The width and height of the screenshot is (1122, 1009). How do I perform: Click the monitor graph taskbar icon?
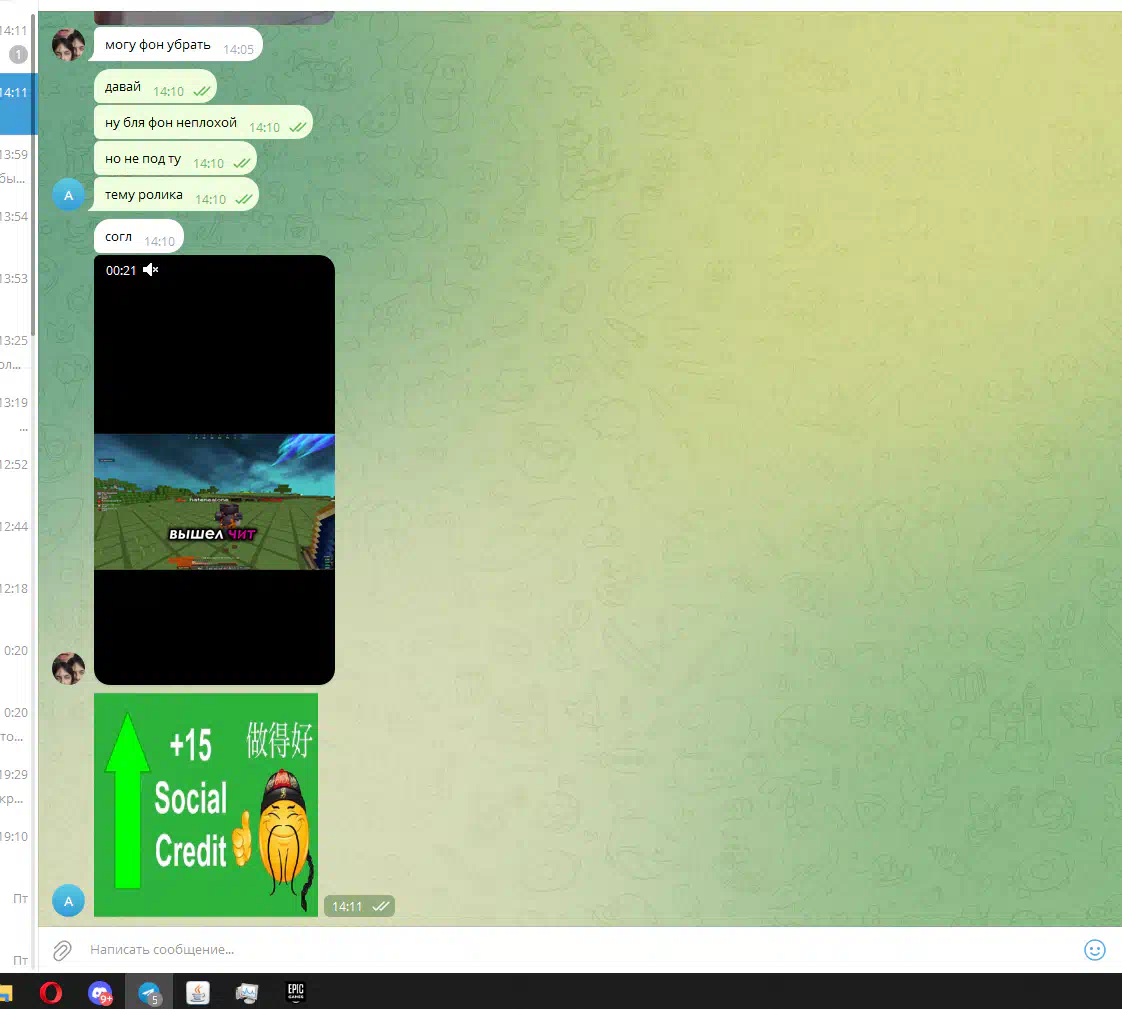tap(247, 992)
